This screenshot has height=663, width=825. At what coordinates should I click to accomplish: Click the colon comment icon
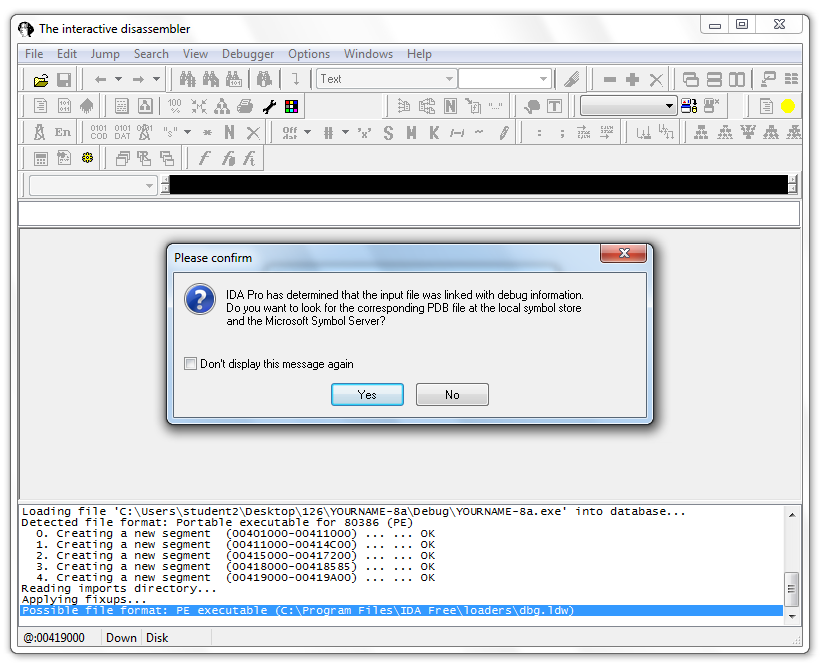coord(539,133)
